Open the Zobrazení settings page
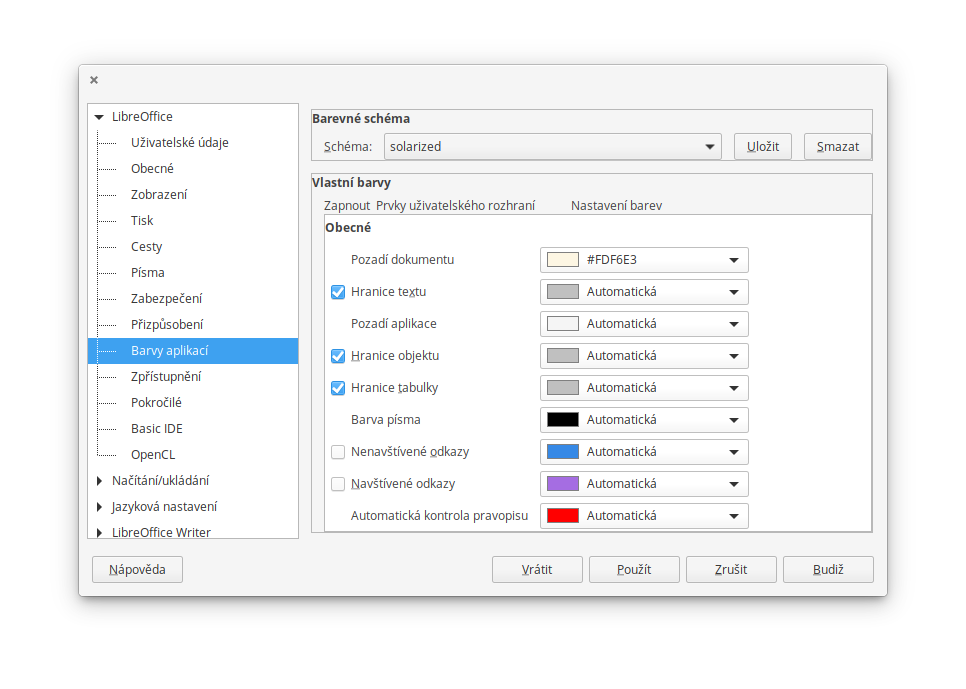Viewport: 966px width, 689px height. pos(159,194)
